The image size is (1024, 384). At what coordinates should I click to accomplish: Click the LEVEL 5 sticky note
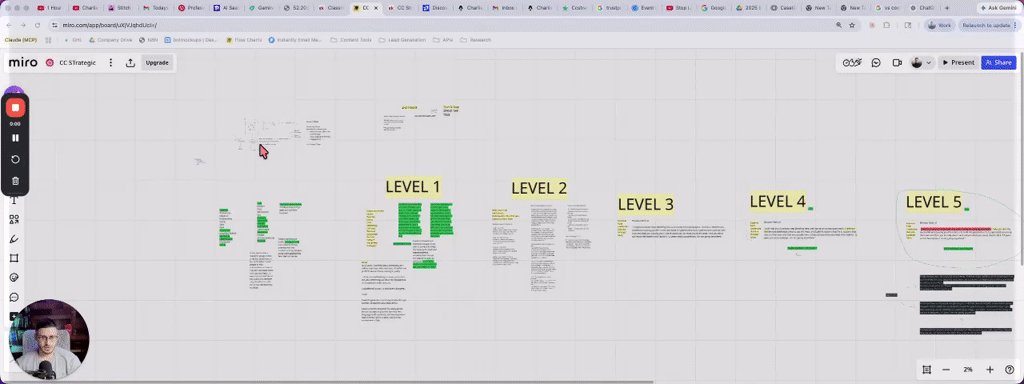(934, 202)
